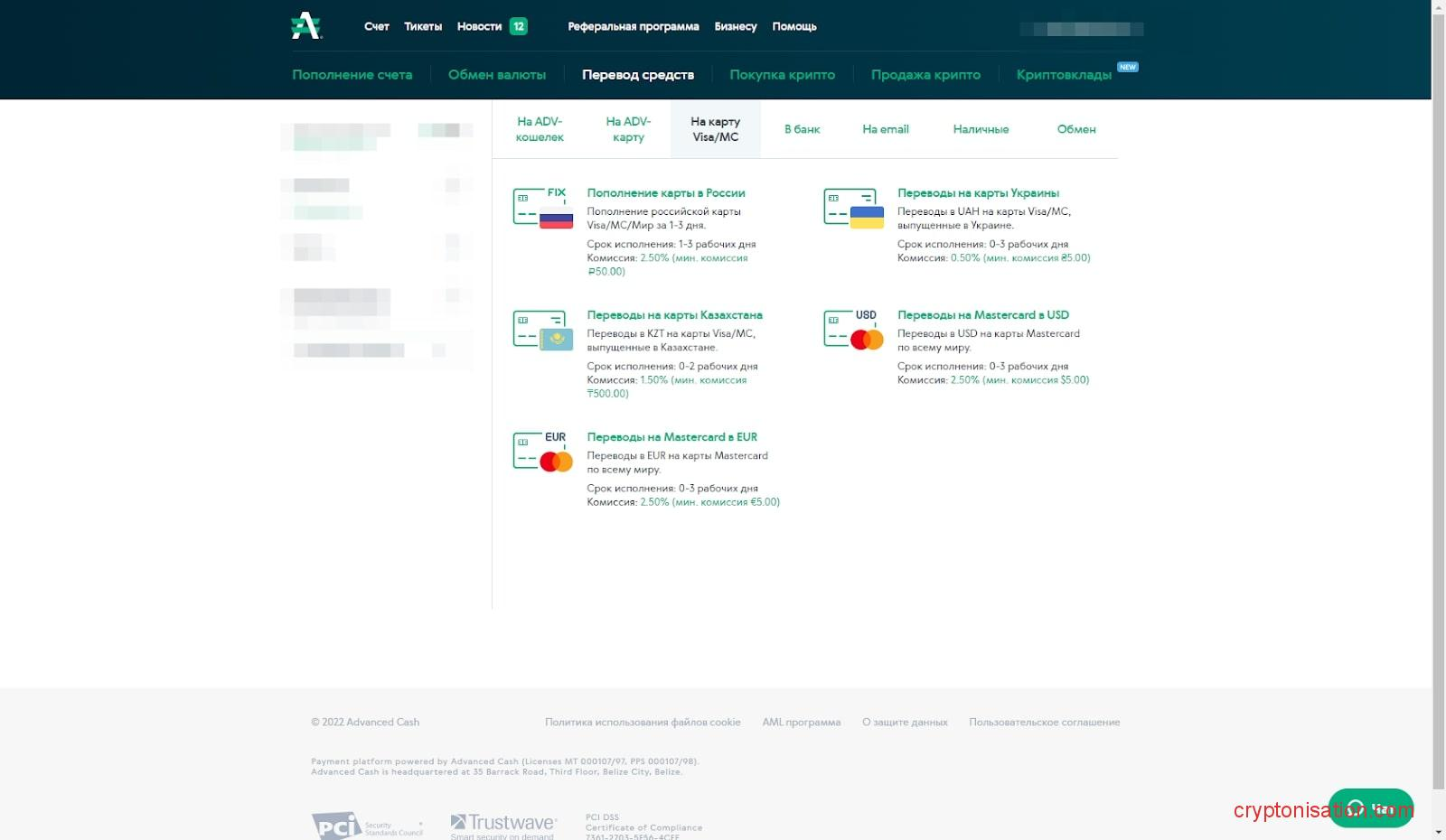This screenshot has width=1446, height=840.
Task: Open the Пользовательское соглашение footer link
Action: pyautogui.click(x=1044, y=722)
